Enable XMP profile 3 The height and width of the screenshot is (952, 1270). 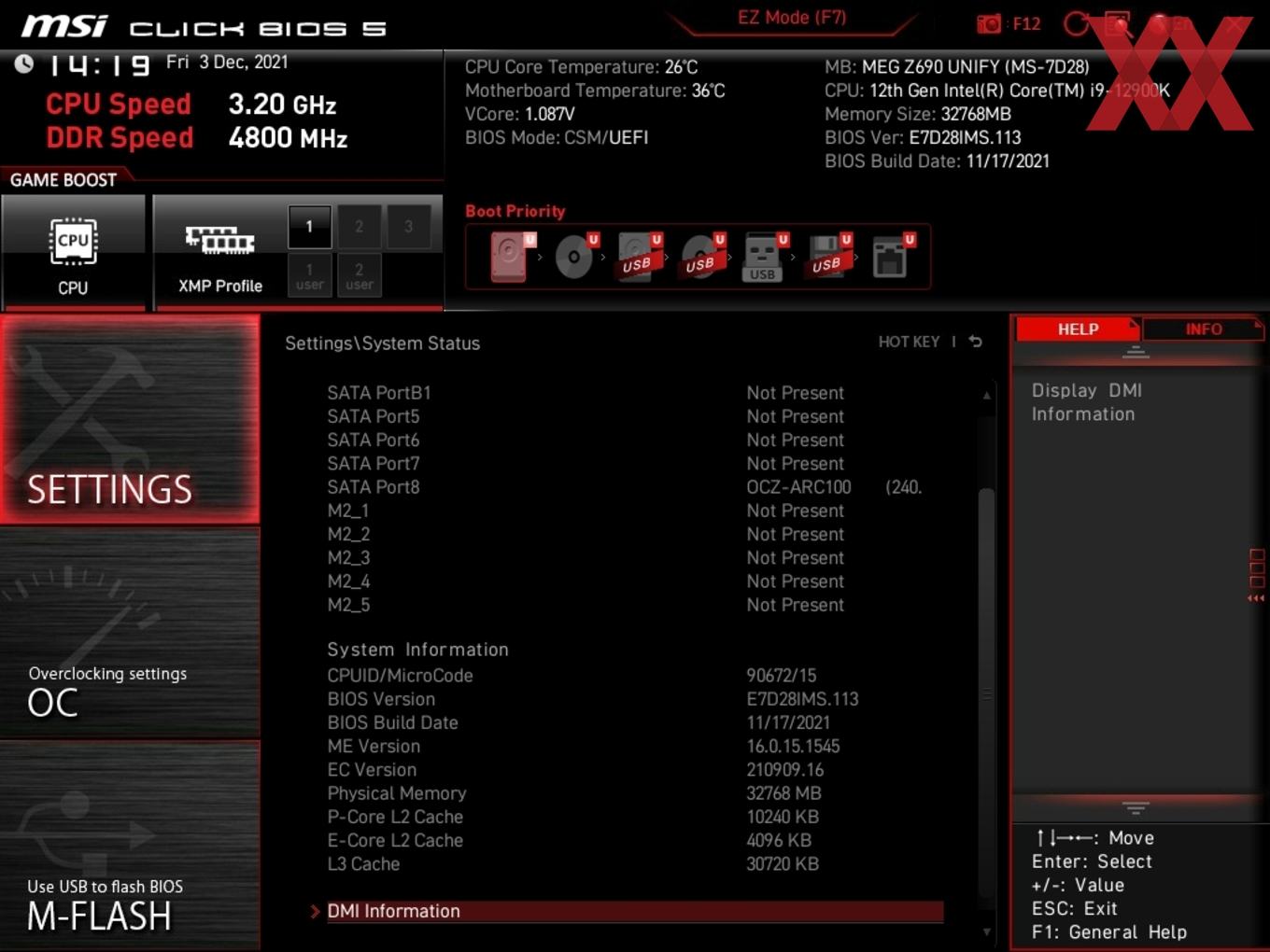(408, 226)
